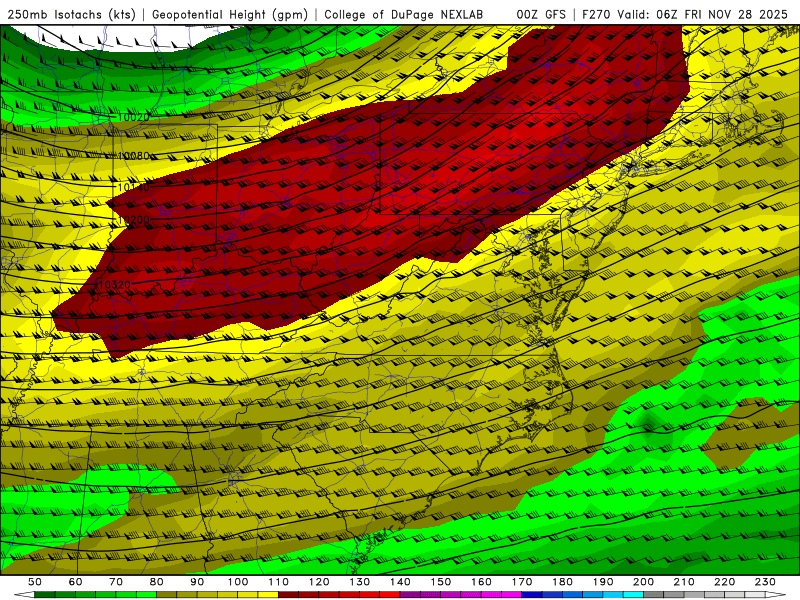The height and width of the screenshot is (600, 800).
Task: Click the '250mb Isotachs (kts)' title text
Action: tap(72, 15)
